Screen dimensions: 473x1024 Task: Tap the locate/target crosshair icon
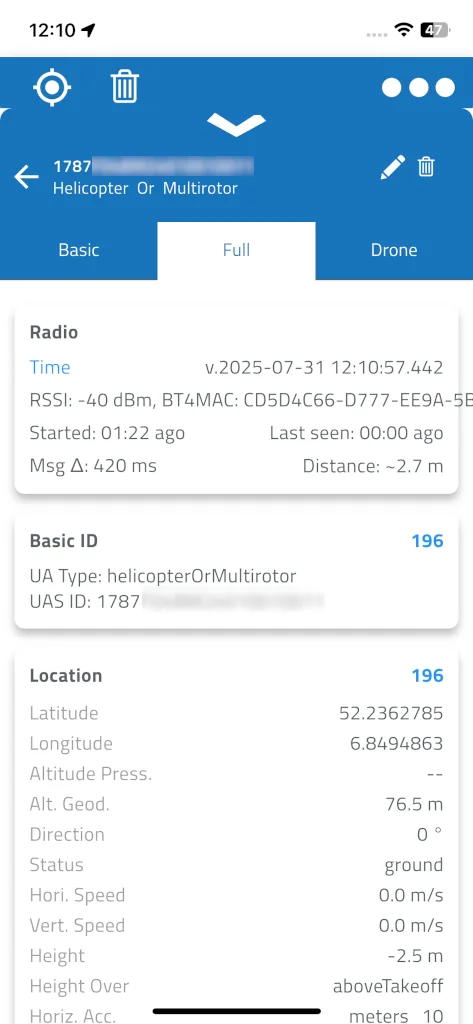click(x=52, y=87)
